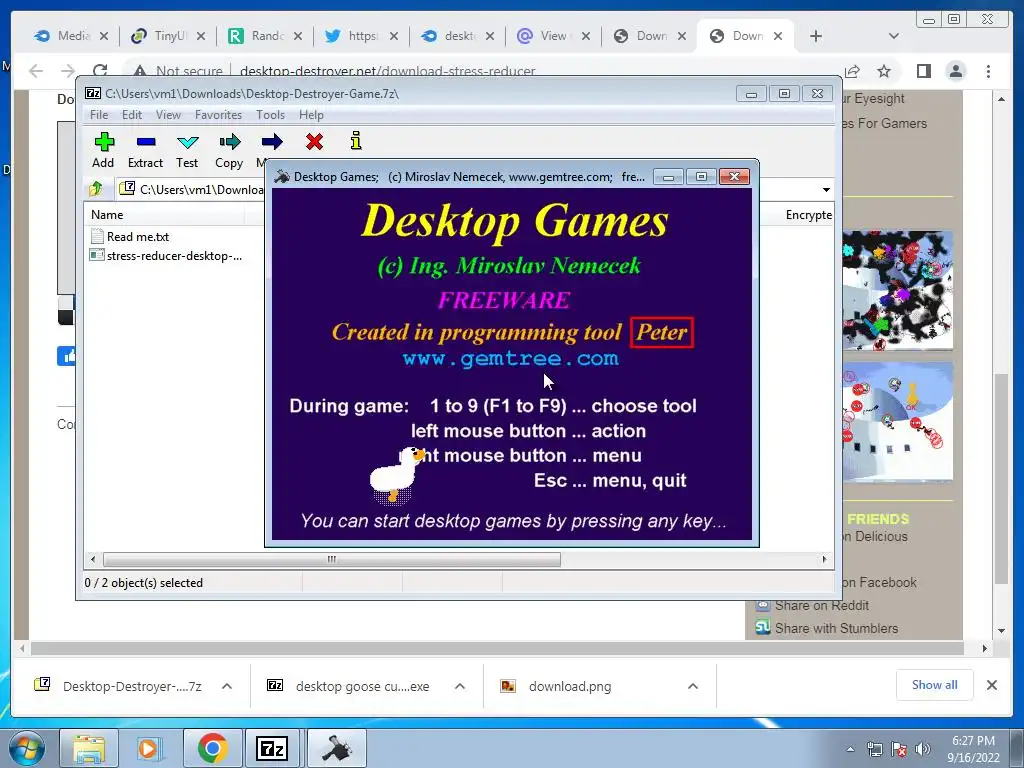1024x768 pixels.
Task: Open the Tools menu in 7-Zip
Action: click(270, 115)
